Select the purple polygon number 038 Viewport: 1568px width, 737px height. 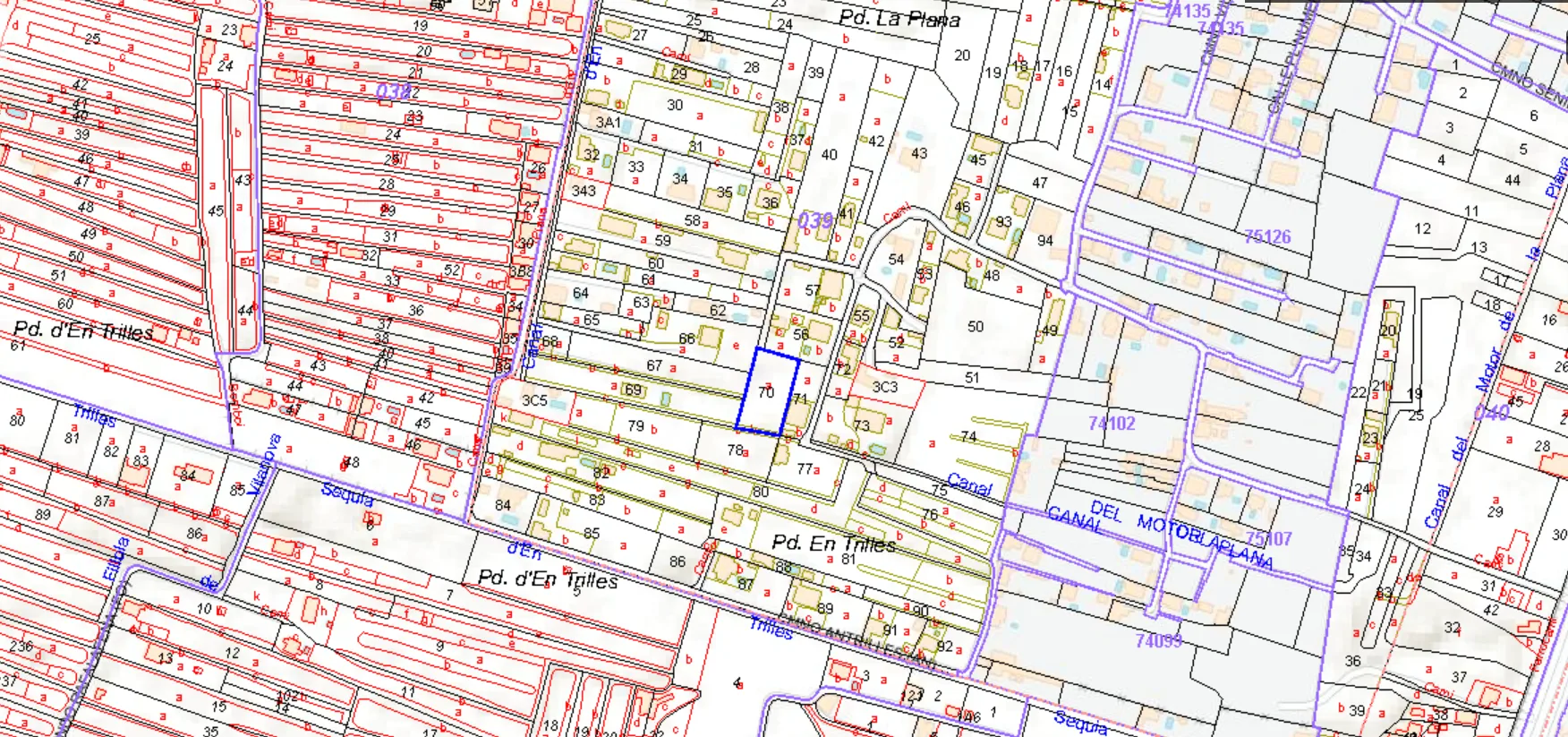[x=393, y=91]
